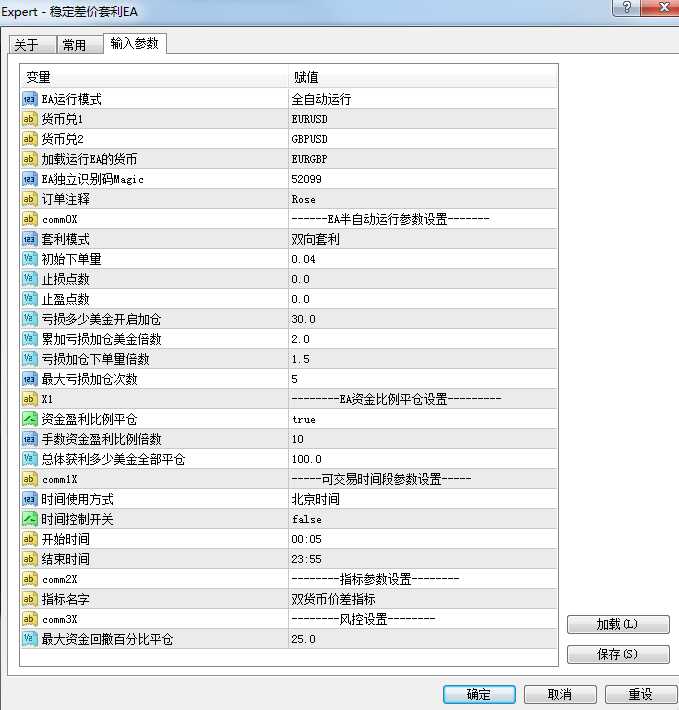Click the icon beside 订单注释 row

pyautogui.click(x=29, y=199)
